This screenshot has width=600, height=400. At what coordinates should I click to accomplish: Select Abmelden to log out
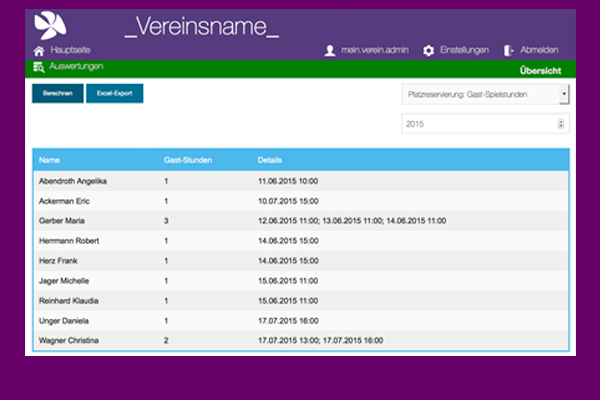[x=539, y=50]
